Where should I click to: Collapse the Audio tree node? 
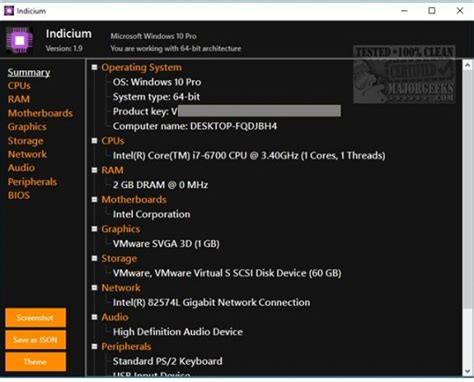(95, 317)
